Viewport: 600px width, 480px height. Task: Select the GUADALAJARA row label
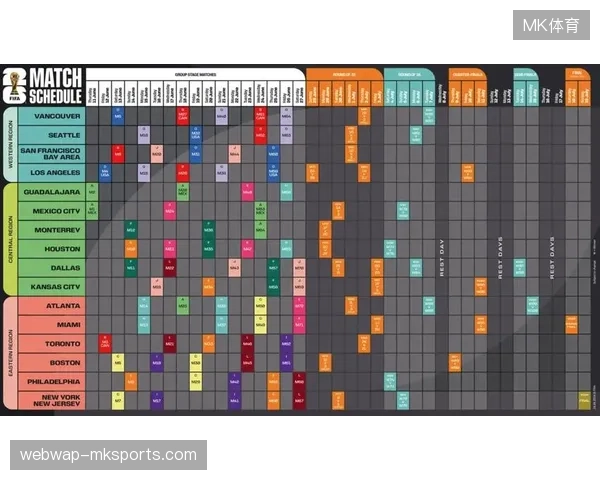click(52, 192)
